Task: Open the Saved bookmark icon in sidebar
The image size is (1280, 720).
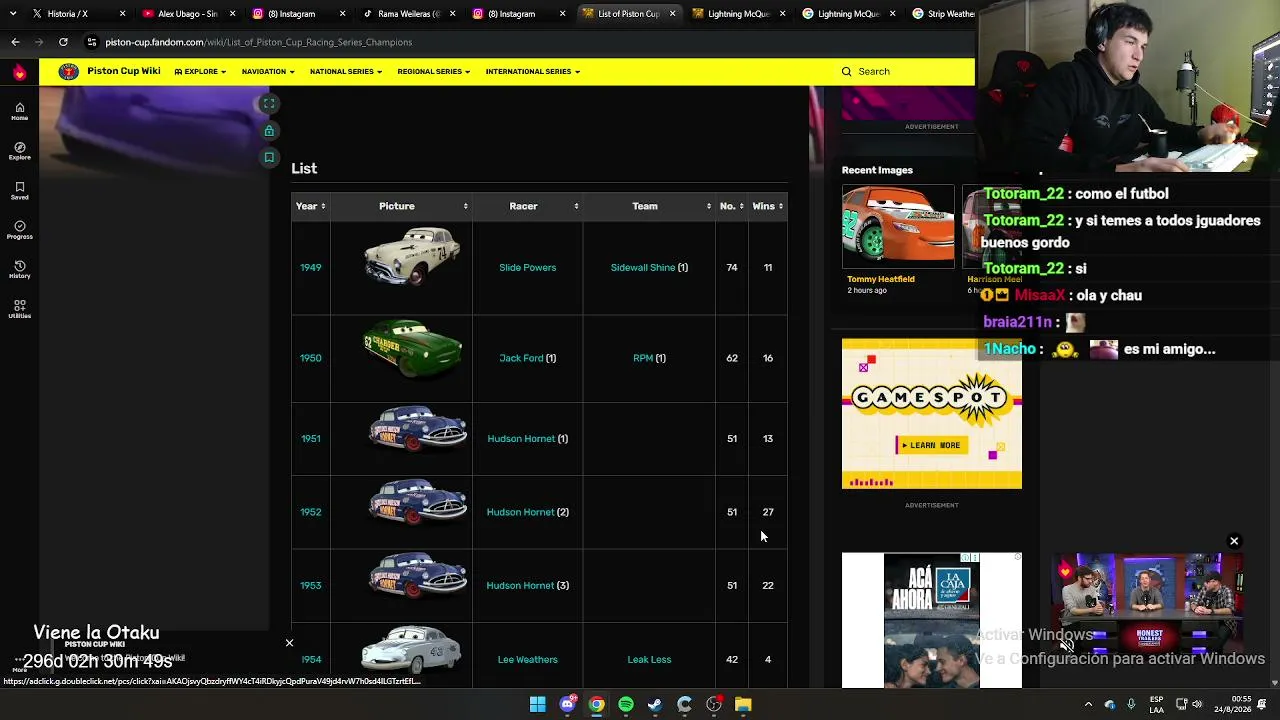Action: 19,190
